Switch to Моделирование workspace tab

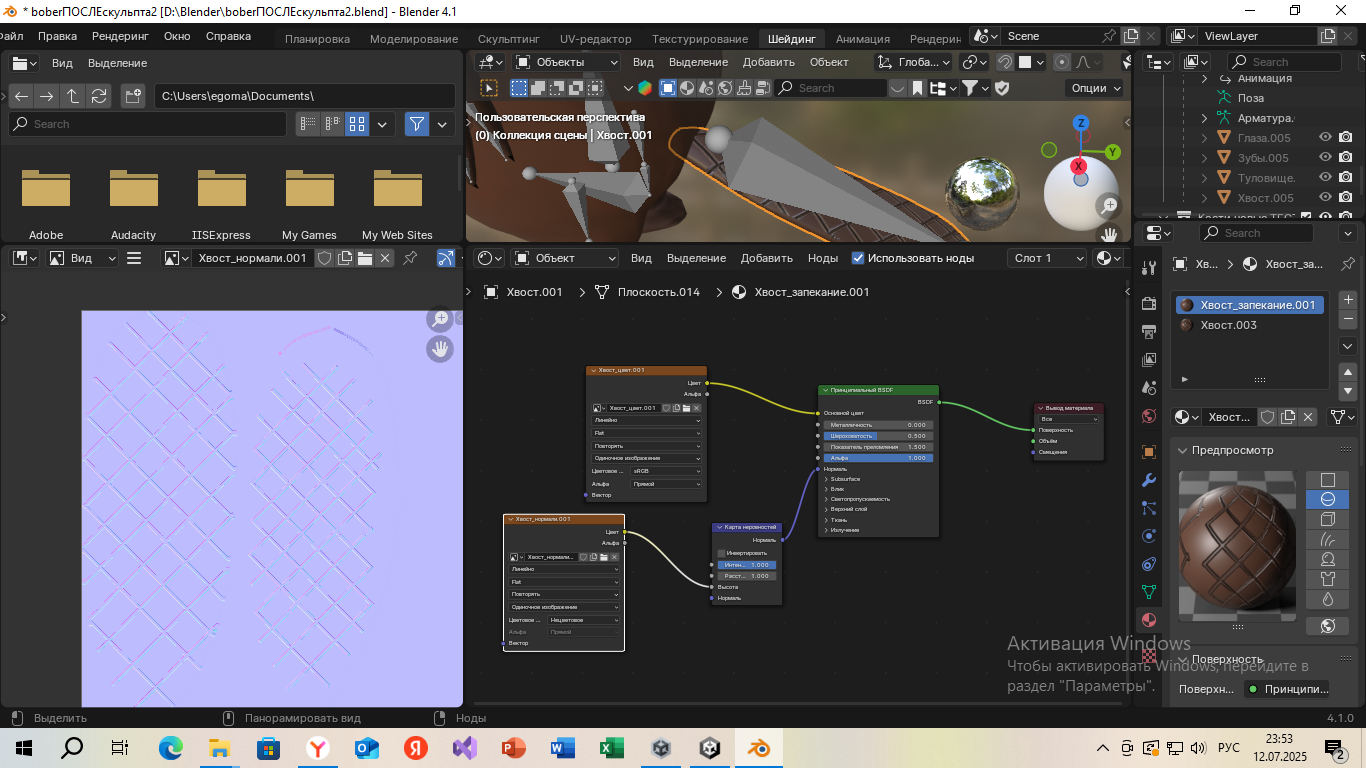(414, 39)
